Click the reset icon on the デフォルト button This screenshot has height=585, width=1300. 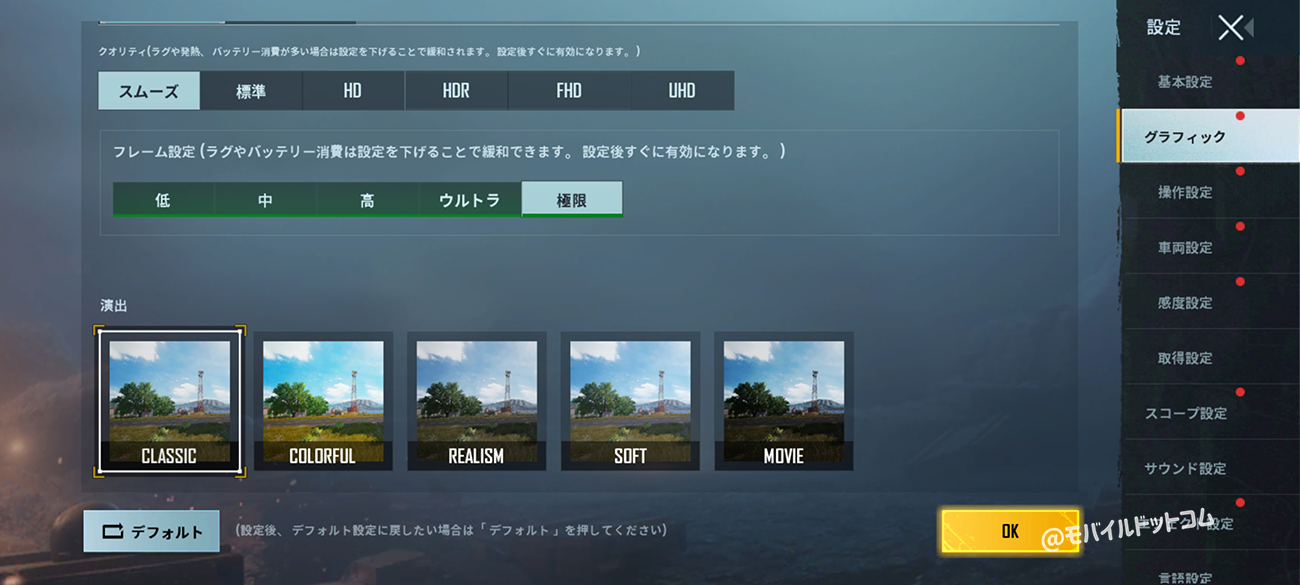113,532
